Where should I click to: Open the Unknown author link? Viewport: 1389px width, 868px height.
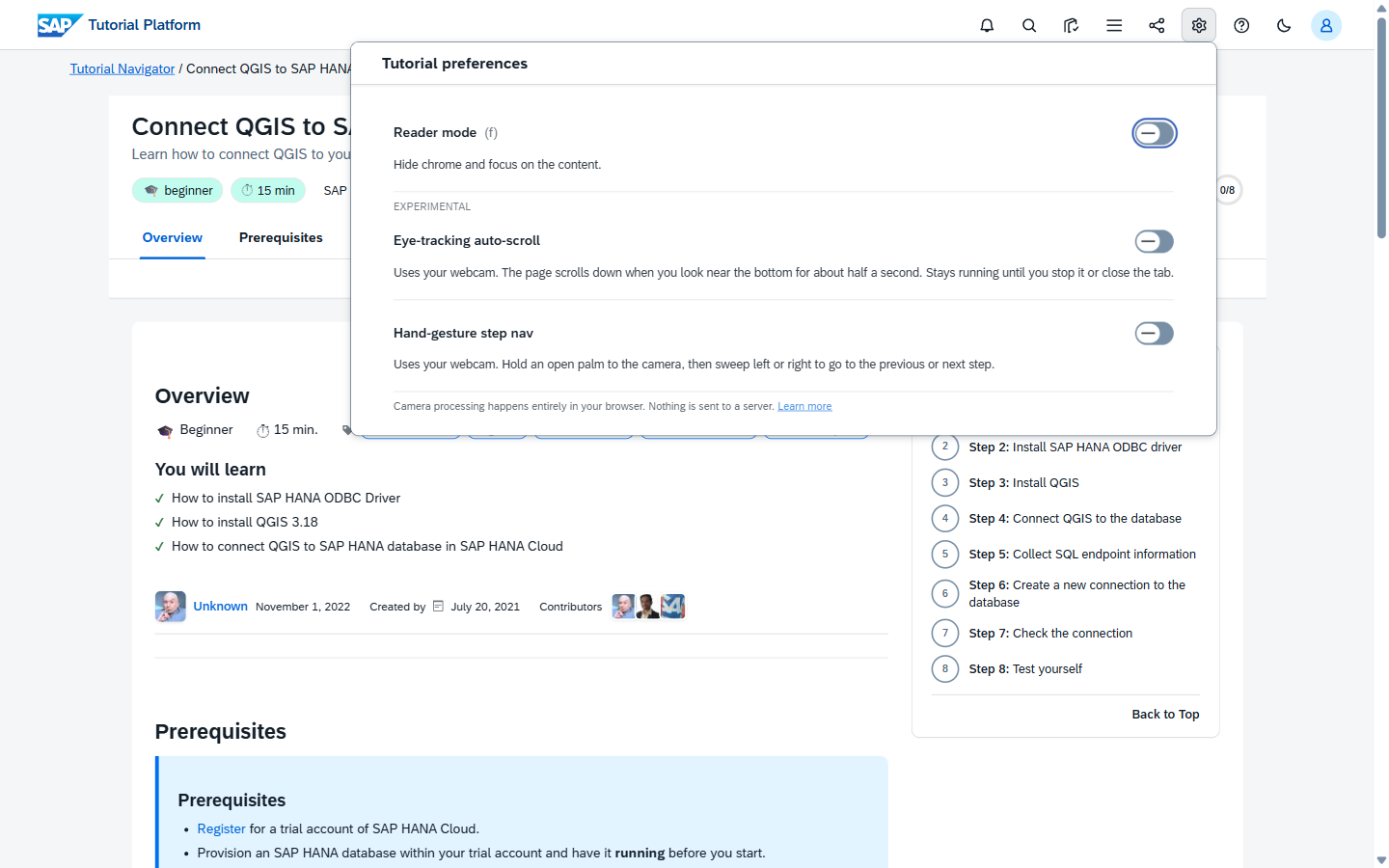[x=220, y=607]
